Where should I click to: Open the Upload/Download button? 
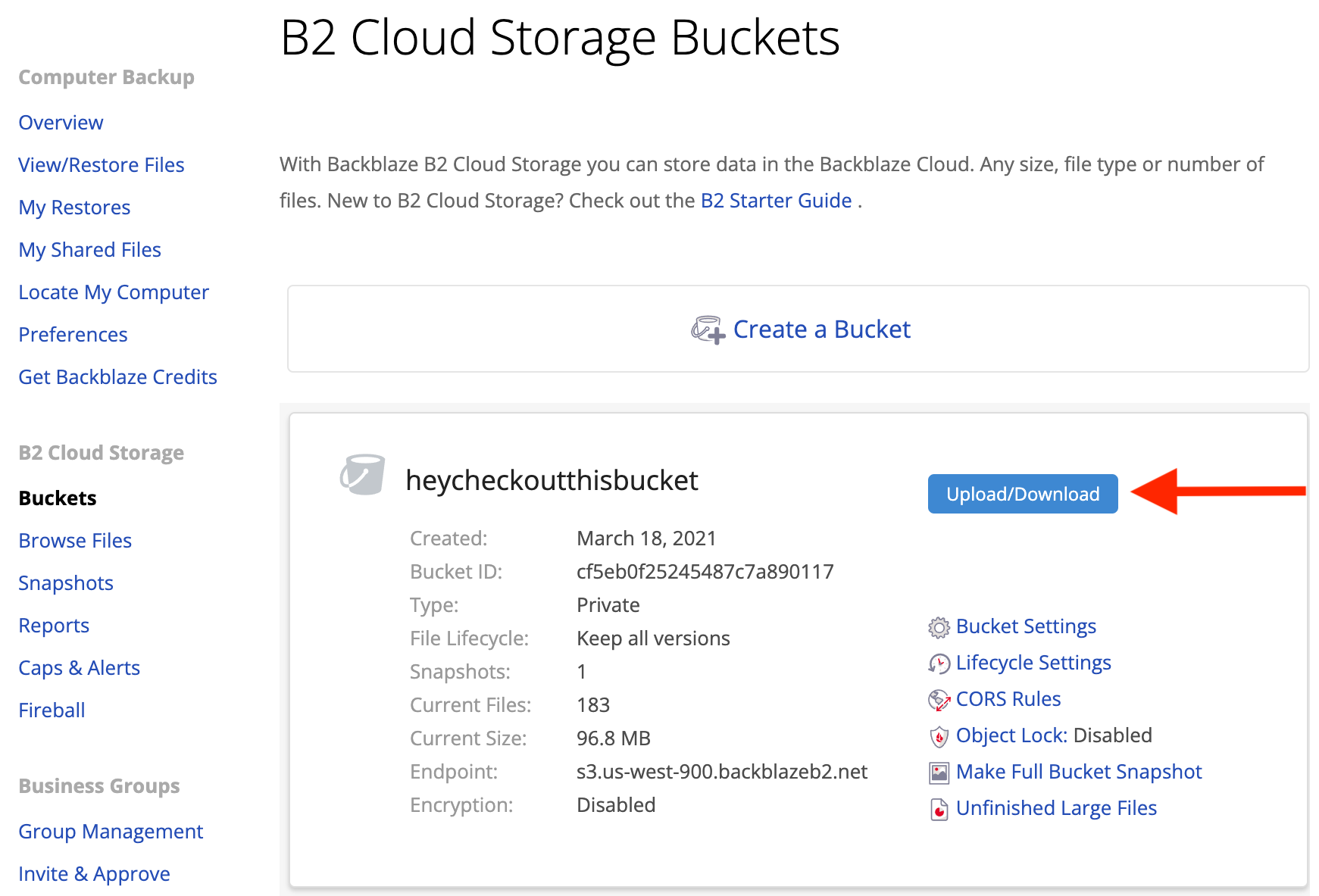[x=1023, y=494]
